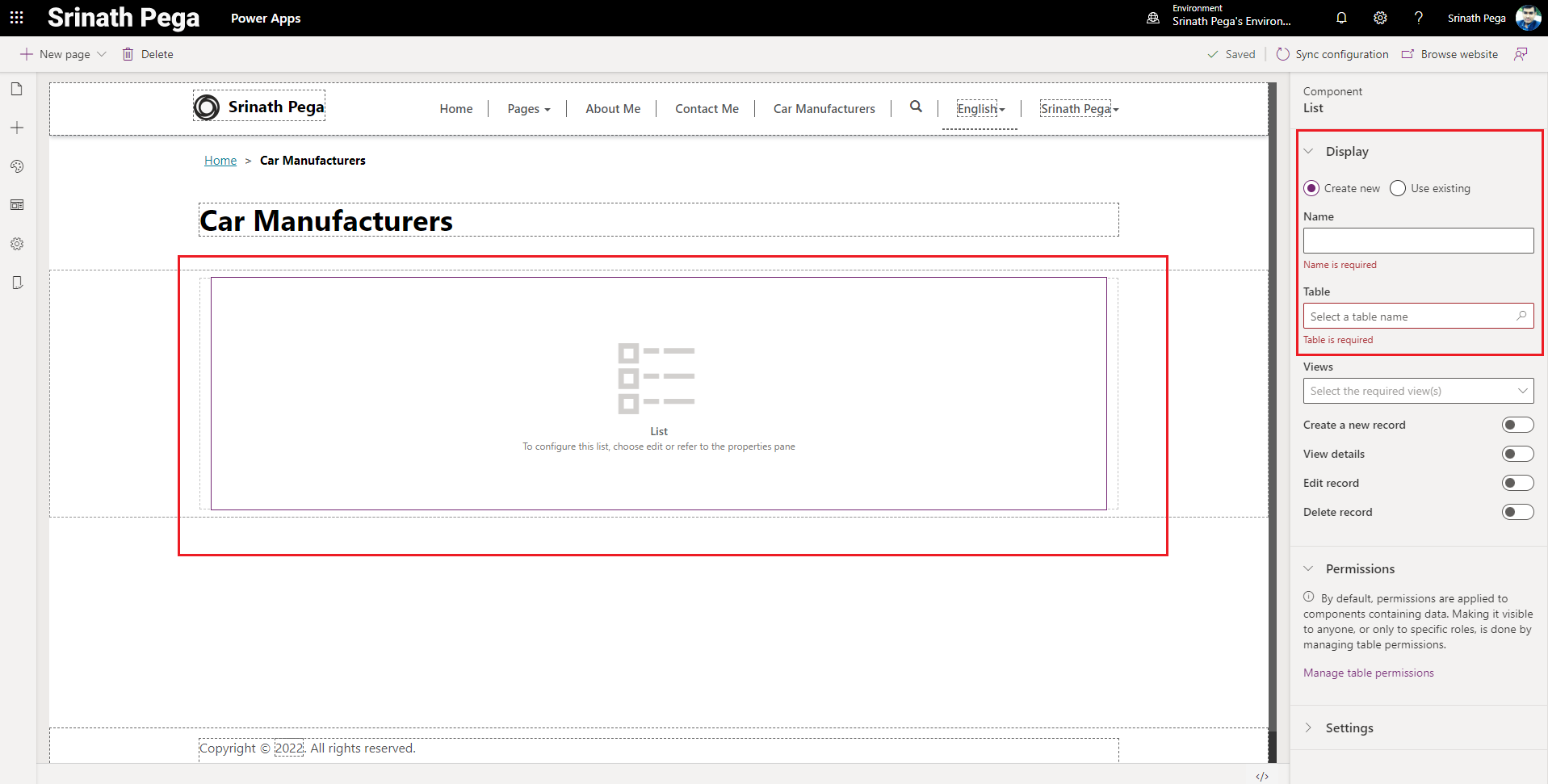Open the app launcher waffle icon
This screenshot has height=784, width=1548.
16,18
